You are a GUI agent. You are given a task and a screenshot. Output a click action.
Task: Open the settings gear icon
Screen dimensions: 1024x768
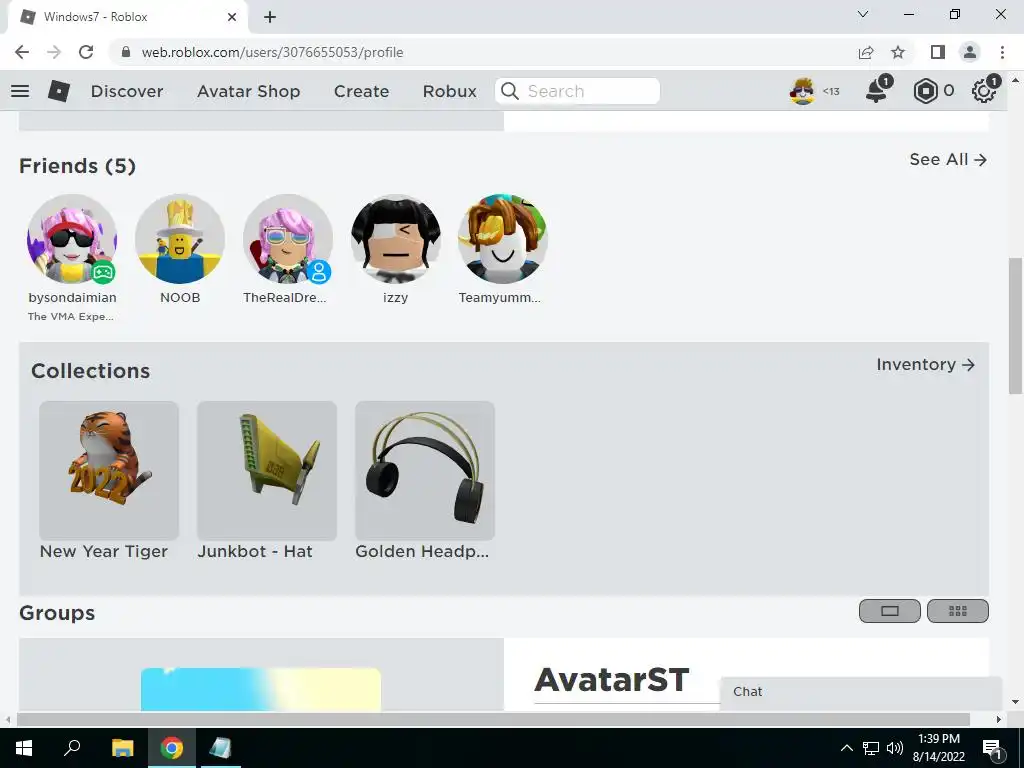[x=984, y=91]
